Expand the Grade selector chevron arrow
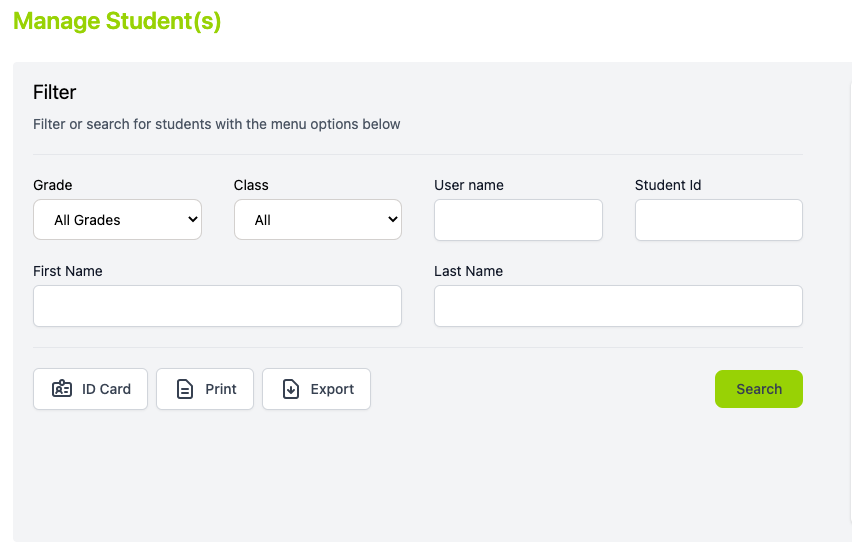This screenshot has width=852, height=553. pyautogui.click(x=192, y=219)
